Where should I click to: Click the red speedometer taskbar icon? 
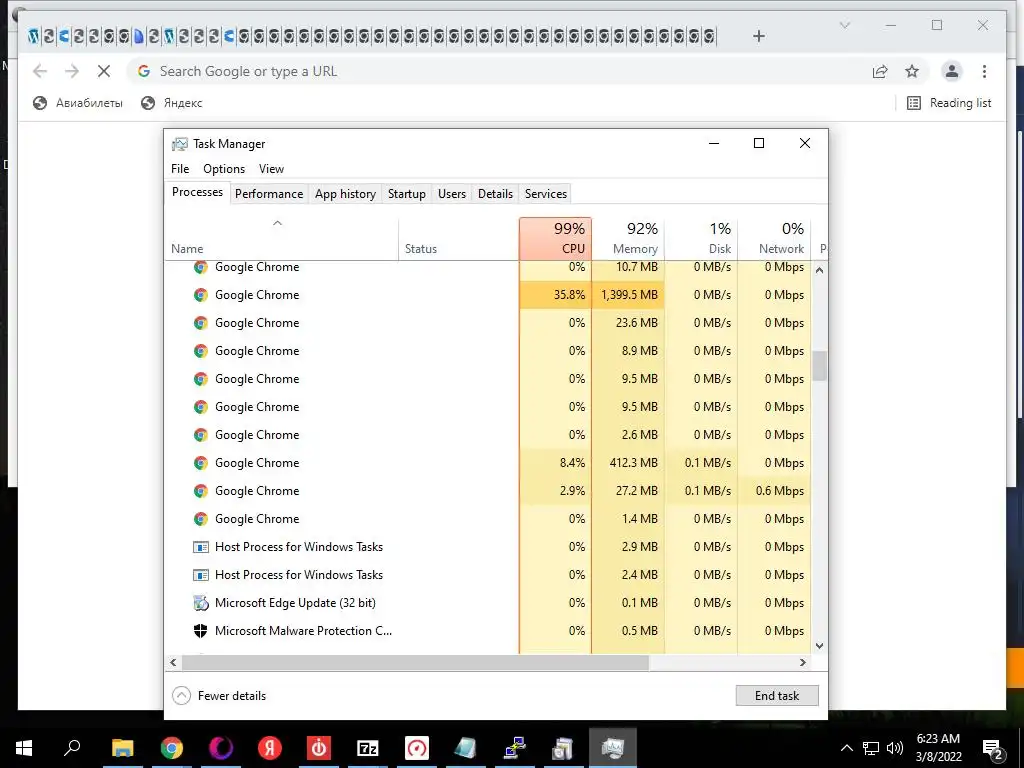point(417,748)
